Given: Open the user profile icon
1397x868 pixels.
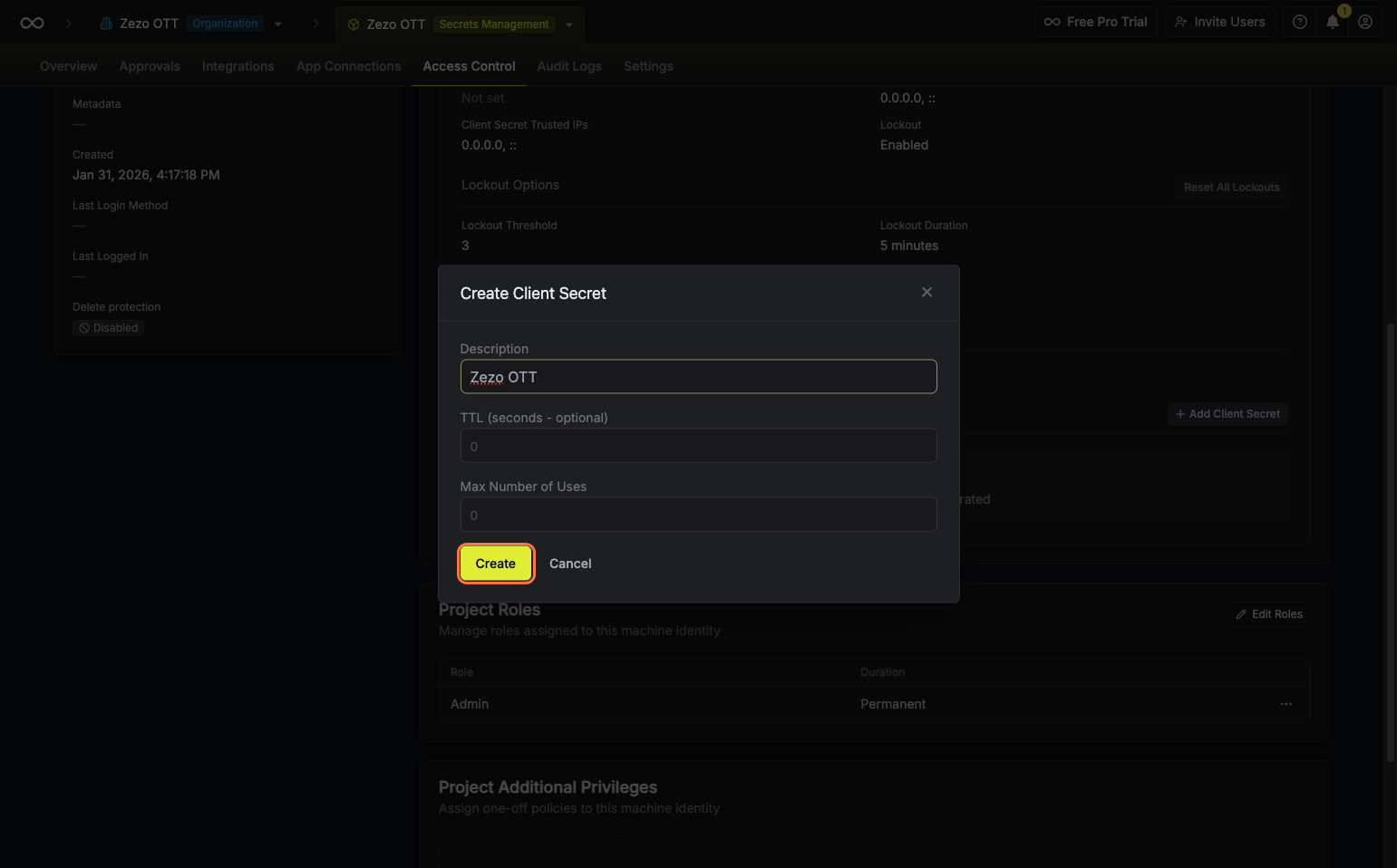Looking at the screenshot, I should tap(1364, 23).
